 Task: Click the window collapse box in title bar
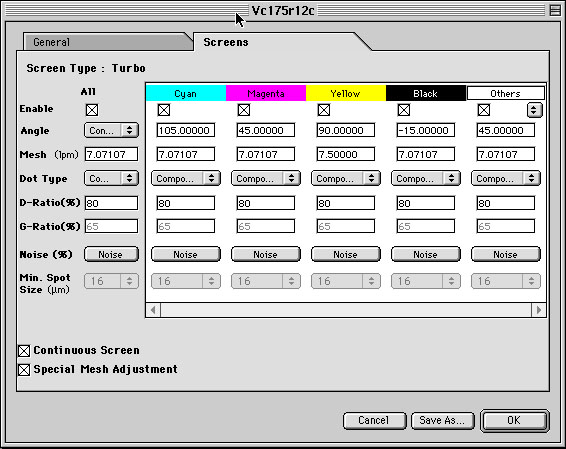[555, 10]
